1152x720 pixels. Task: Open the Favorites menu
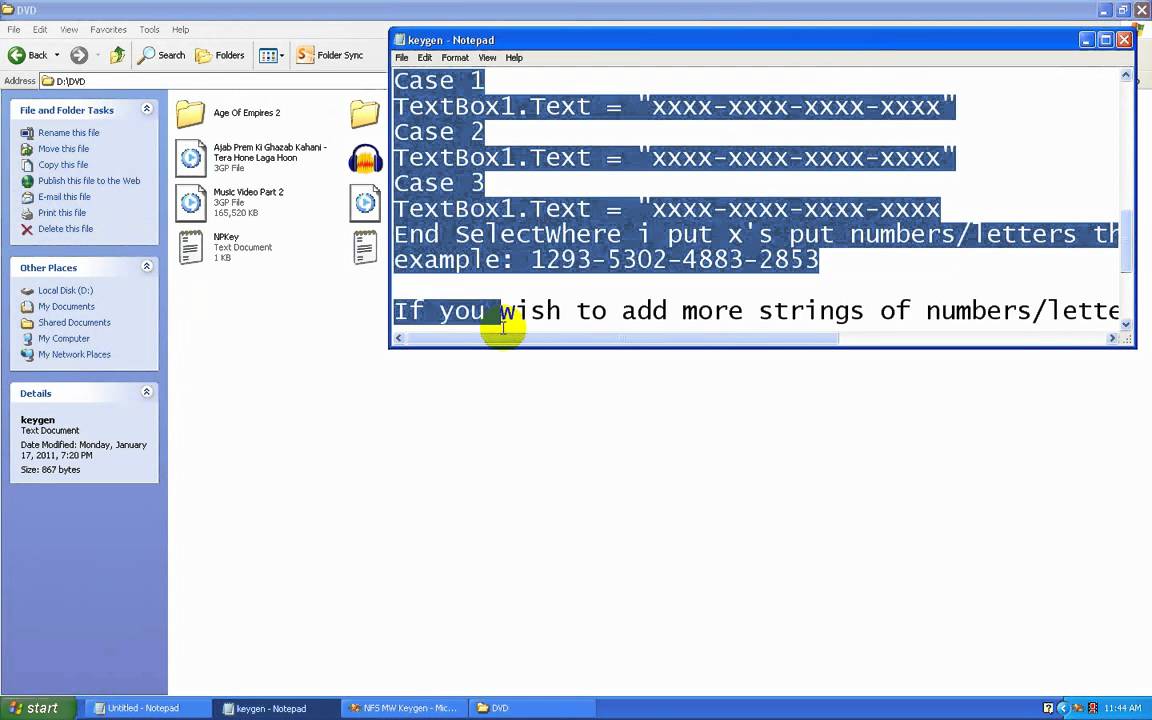pos(108,29)
